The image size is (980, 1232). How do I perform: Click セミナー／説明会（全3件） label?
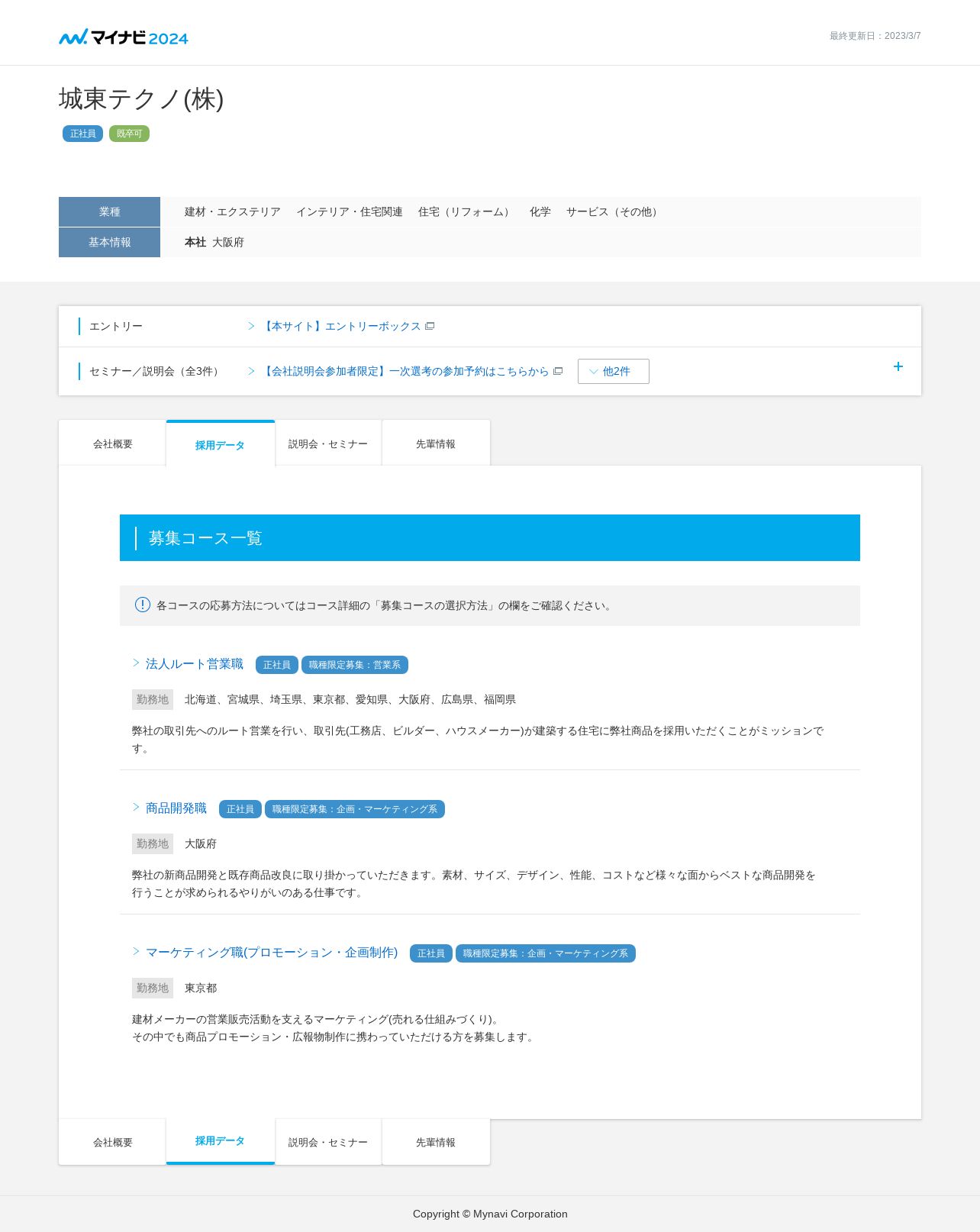tap(156, 371)
